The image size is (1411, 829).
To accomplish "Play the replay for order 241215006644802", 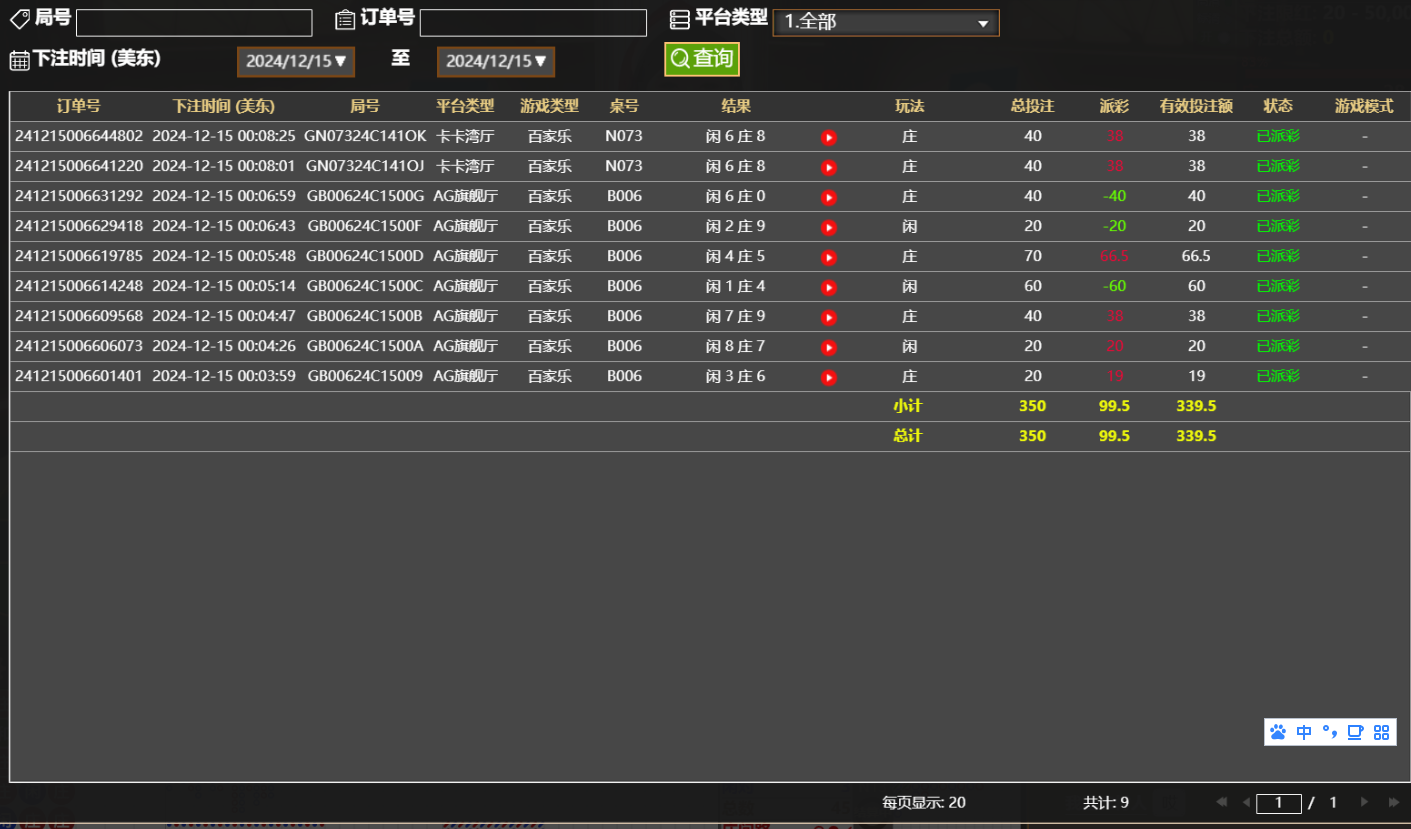I will tap(828, 137).
